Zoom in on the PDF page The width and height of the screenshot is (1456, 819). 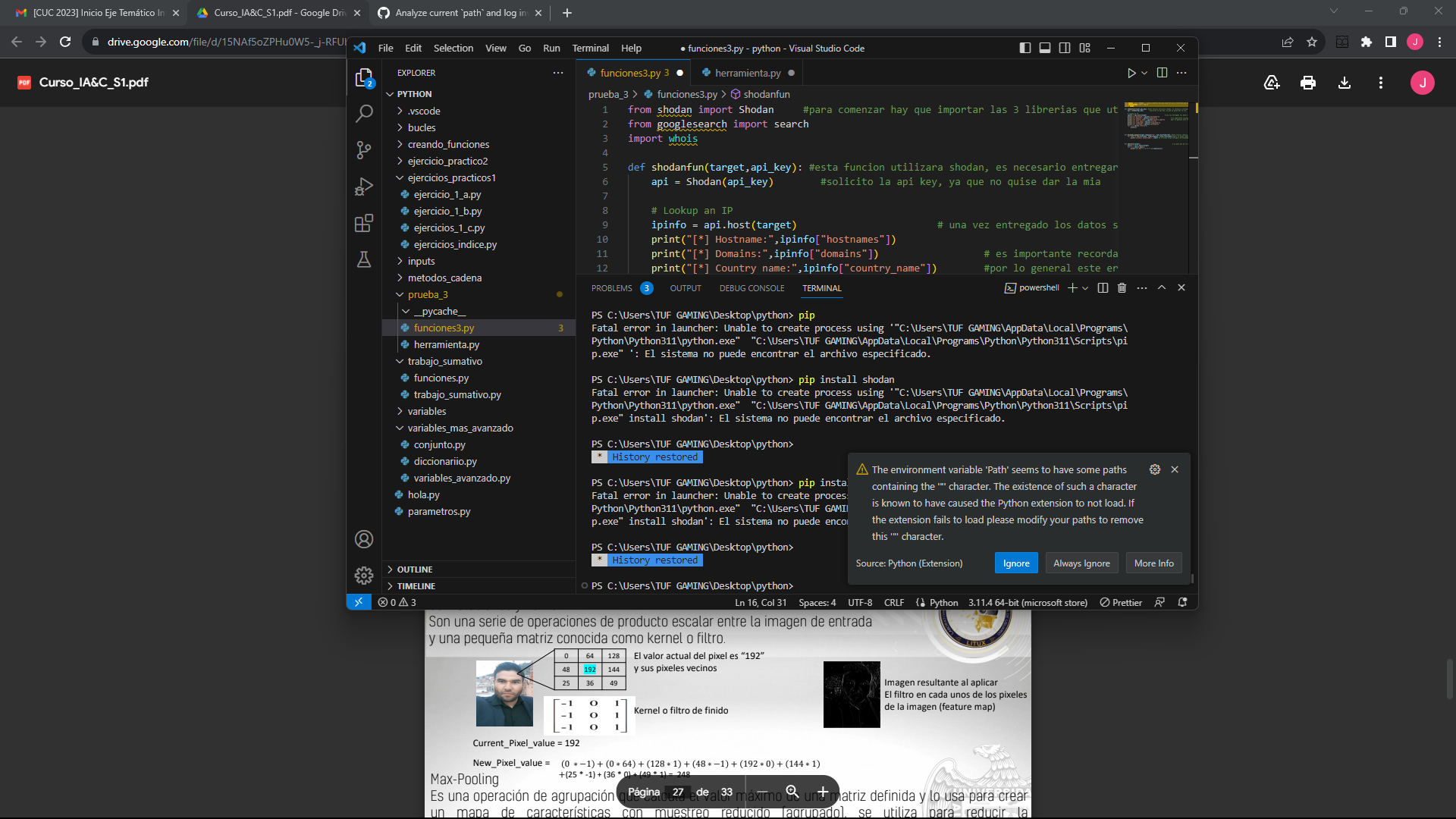[x=822, y=791]
